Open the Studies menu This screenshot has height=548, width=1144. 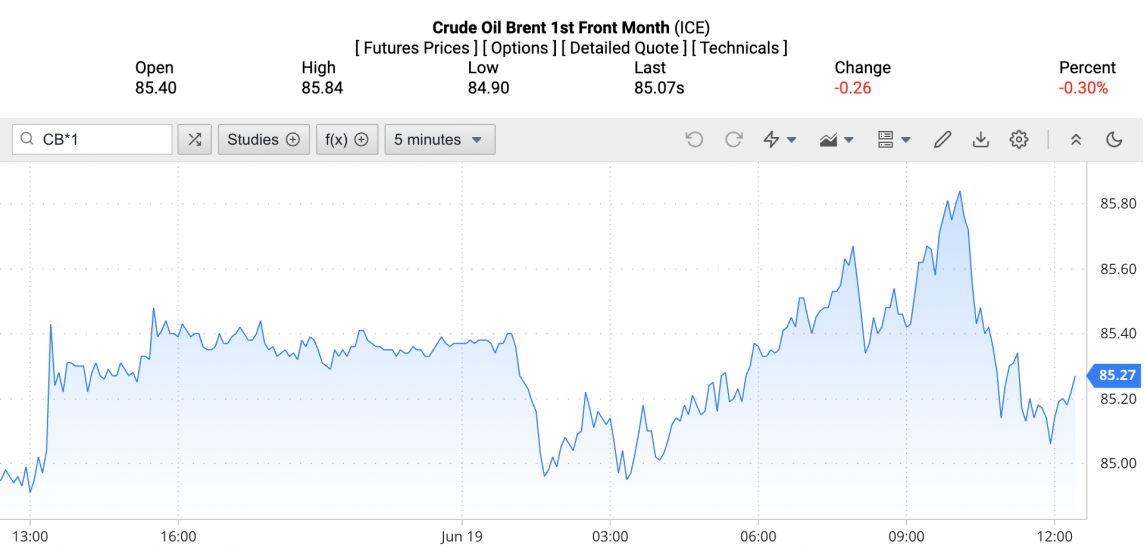(263, 140)
